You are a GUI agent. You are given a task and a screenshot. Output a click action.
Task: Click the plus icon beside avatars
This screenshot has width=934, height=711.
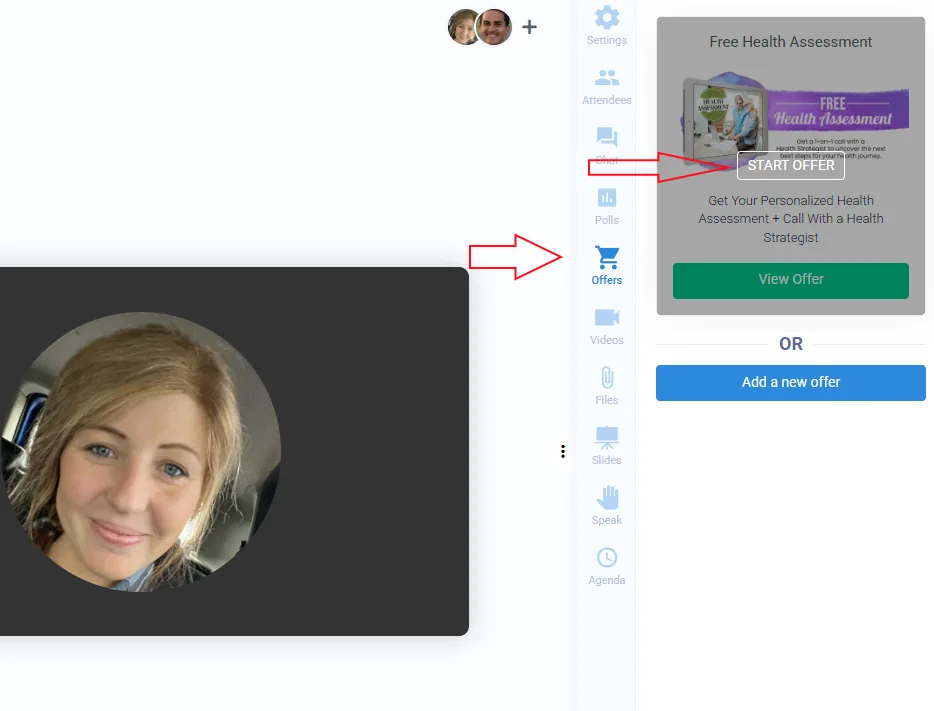pyautogui.click(x=530, y=27)
